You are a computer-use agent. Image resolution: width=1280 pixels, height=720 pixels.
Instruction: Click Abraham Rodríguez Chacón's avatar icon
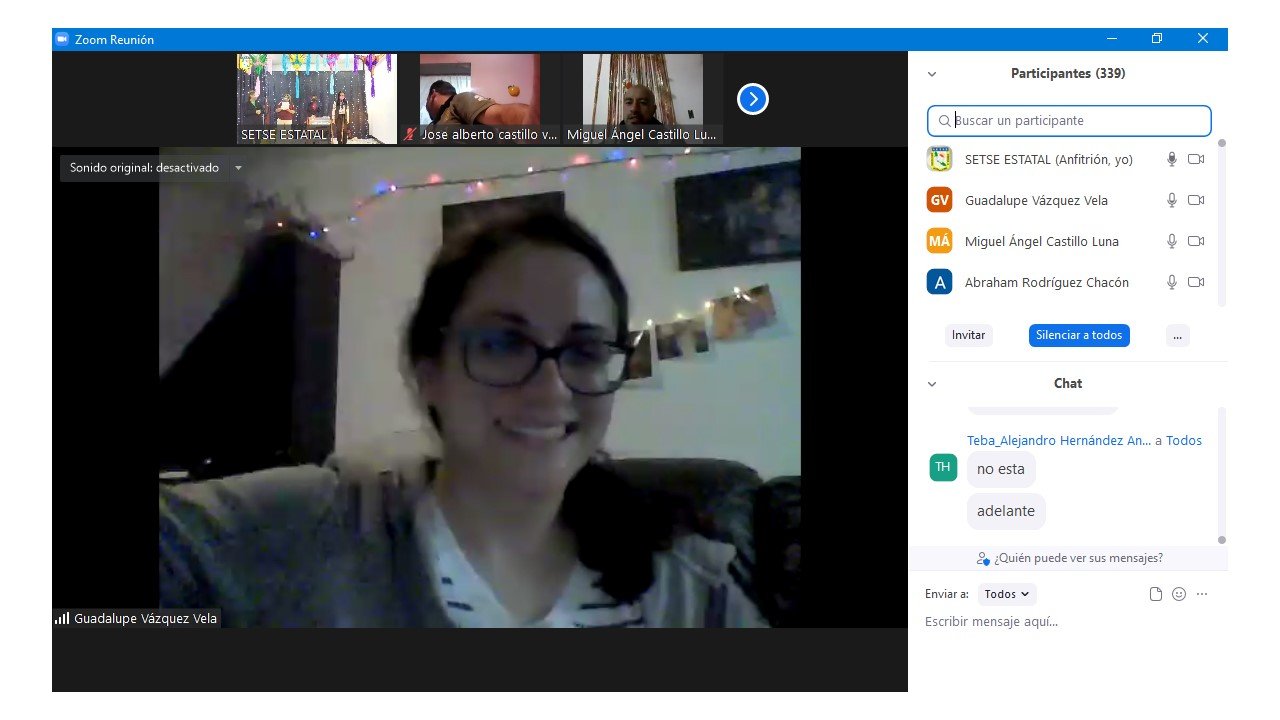tap(939, 282)
